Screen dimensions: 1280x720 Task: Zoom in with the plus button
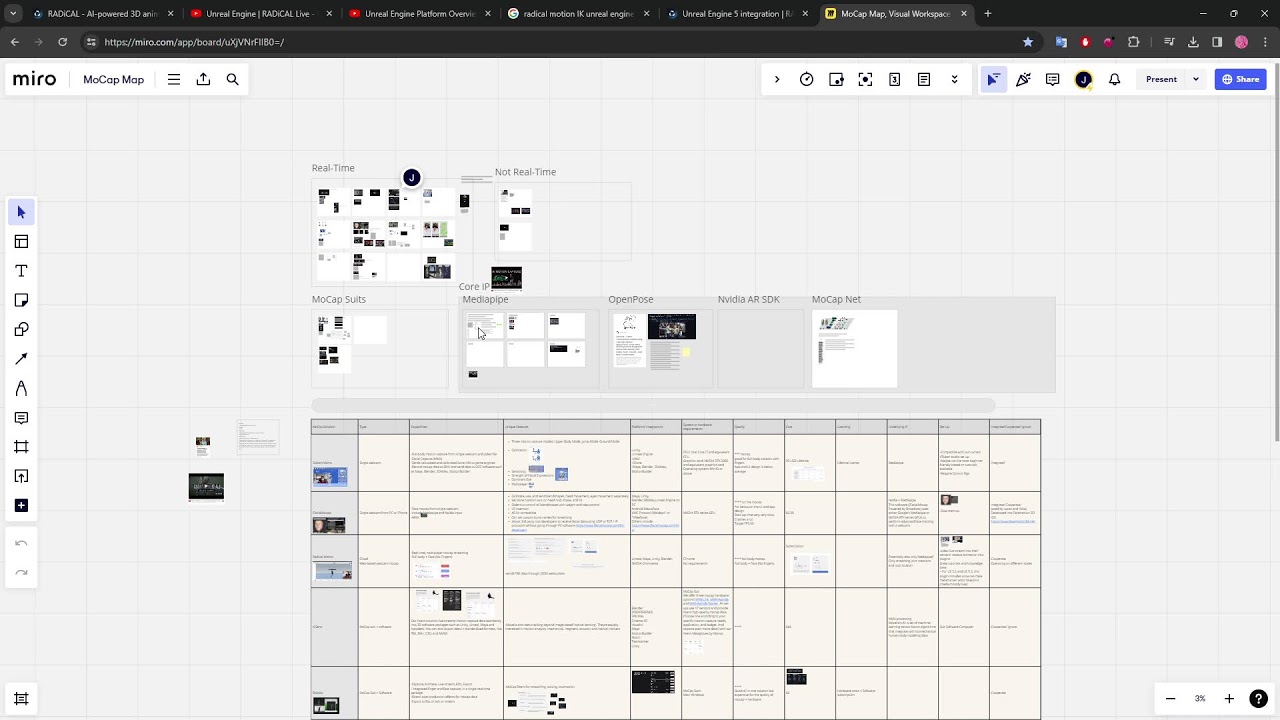(1229, 699)
